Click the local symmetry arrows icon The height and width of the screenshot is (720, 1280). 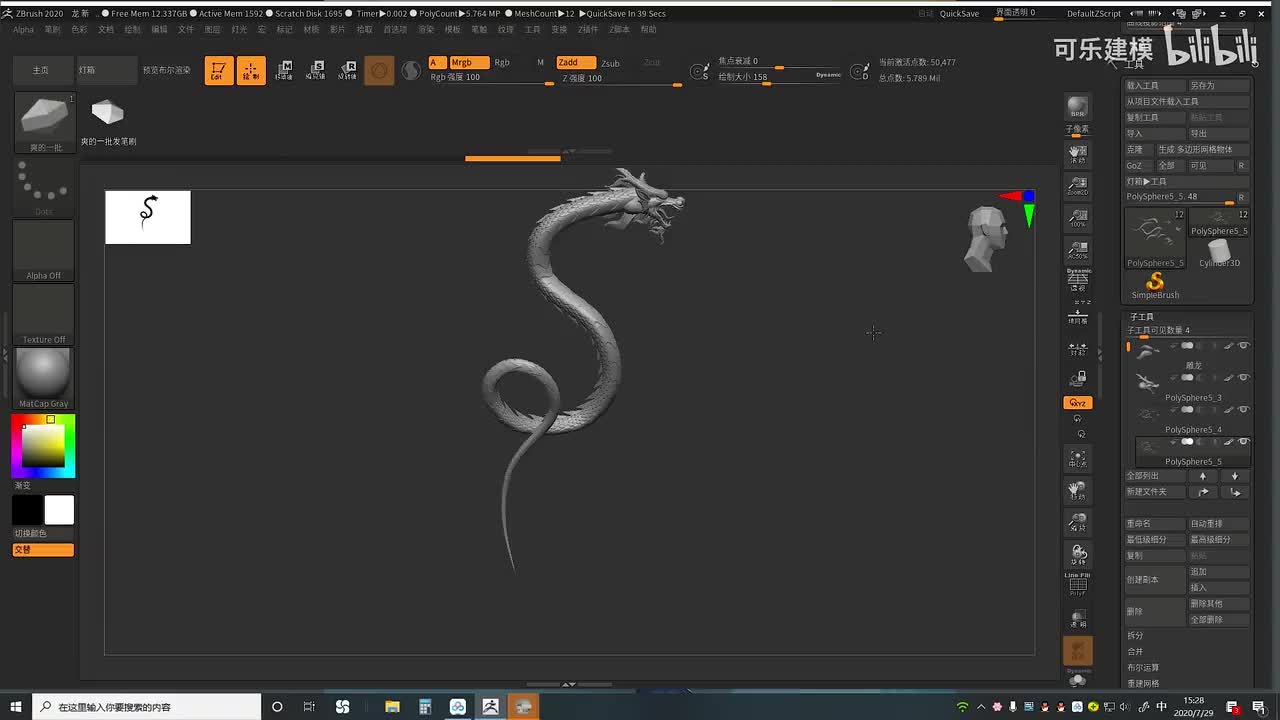point(1077,349)
